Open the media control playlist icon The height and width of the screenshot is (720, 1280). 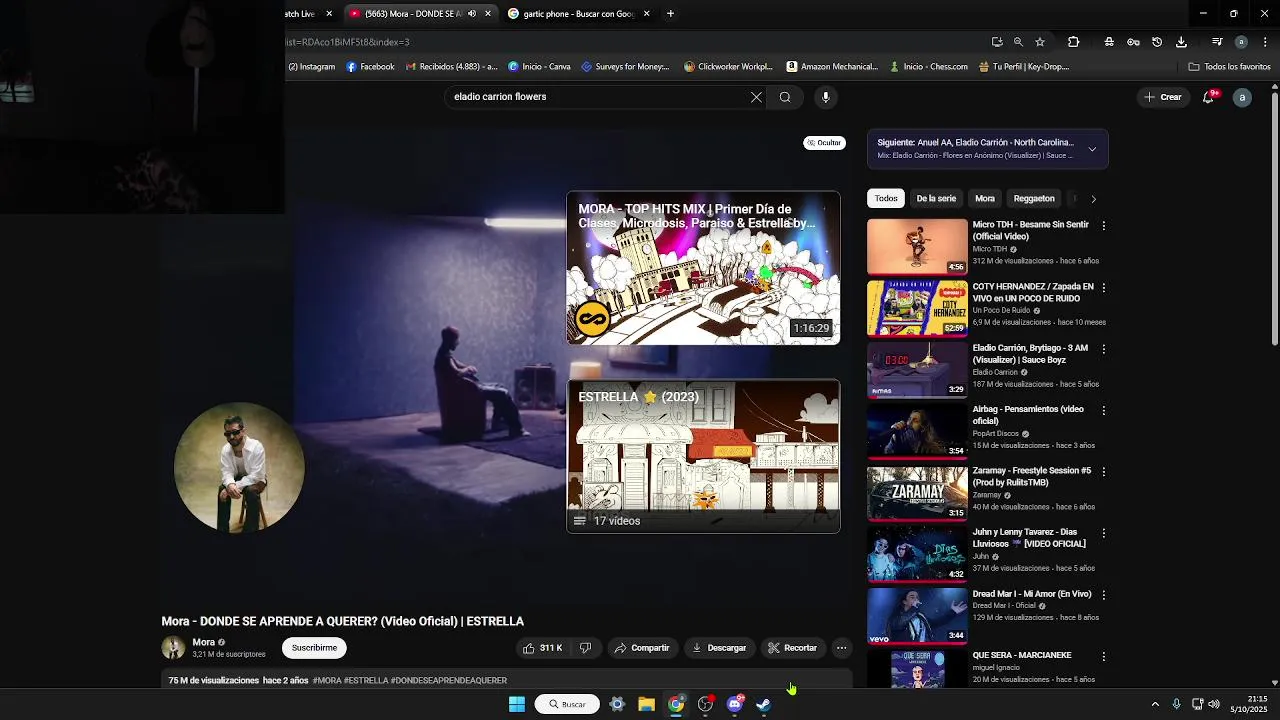(x=1217, y=42)
